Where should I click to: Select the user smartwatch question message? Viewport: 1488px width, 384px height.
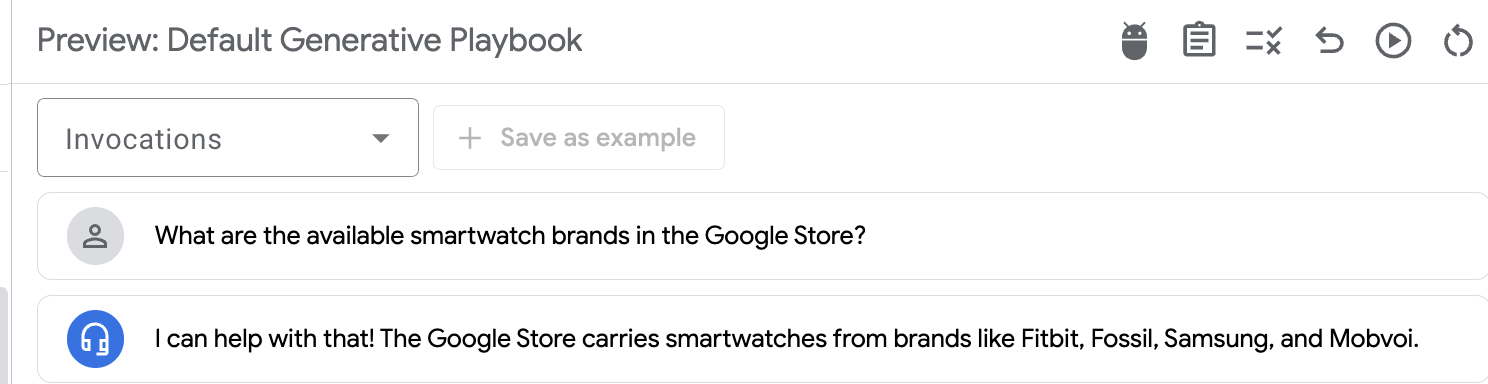(762, 237)
